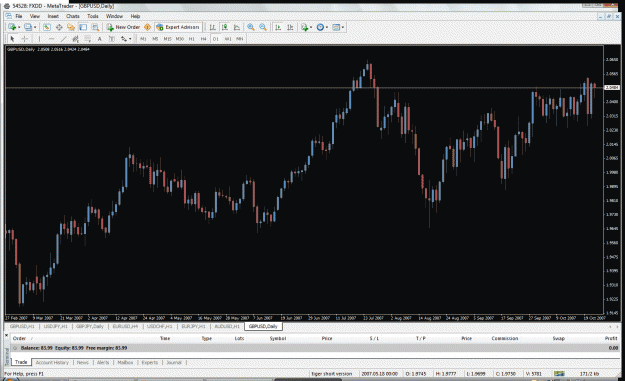This screenshot has height=381, width=625.
Task: Expand the Arrows tool dropdown arrow
Action: pyautogui.click(x=130, y=39)
